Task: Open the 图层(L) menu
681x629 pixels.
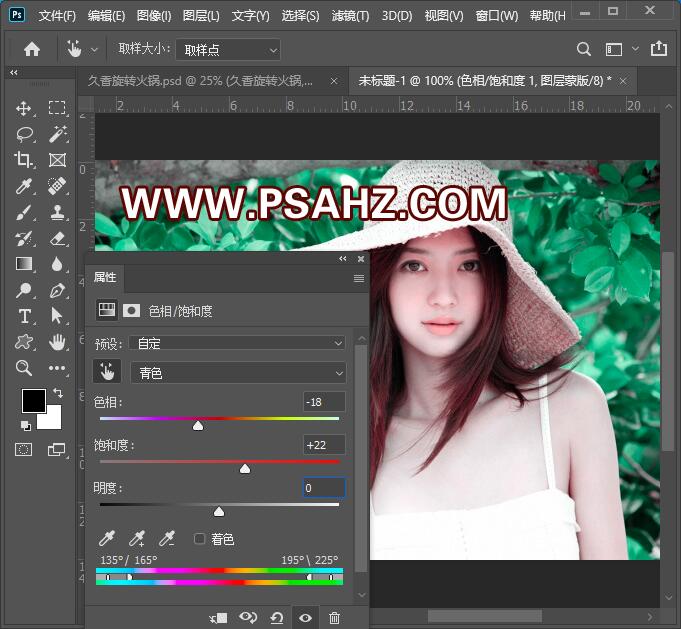Action: pyautogui.click(x=201, y=16)
